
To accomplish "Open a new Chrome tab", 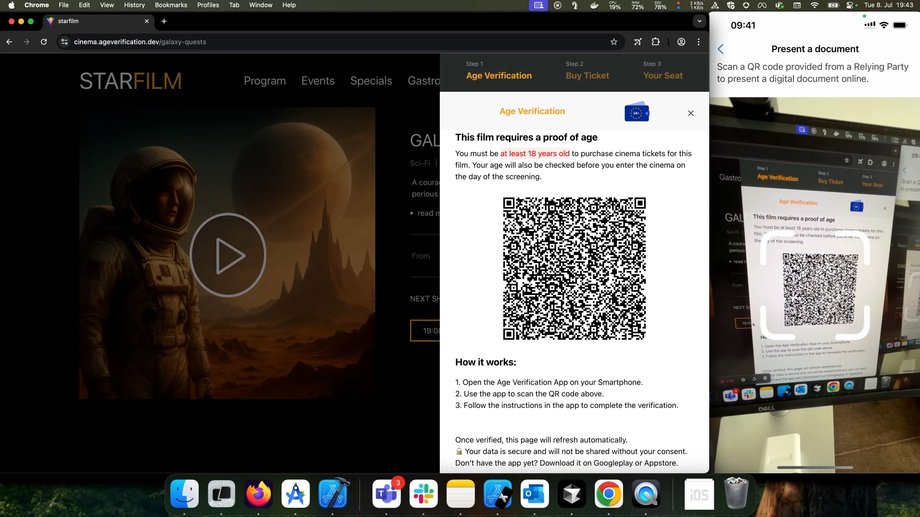I will [x=164, y=21].
